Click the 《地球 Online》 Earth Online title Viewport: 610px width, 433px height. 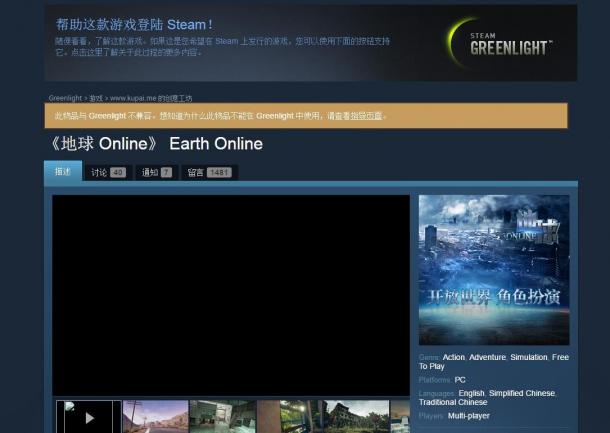[156, 144]
